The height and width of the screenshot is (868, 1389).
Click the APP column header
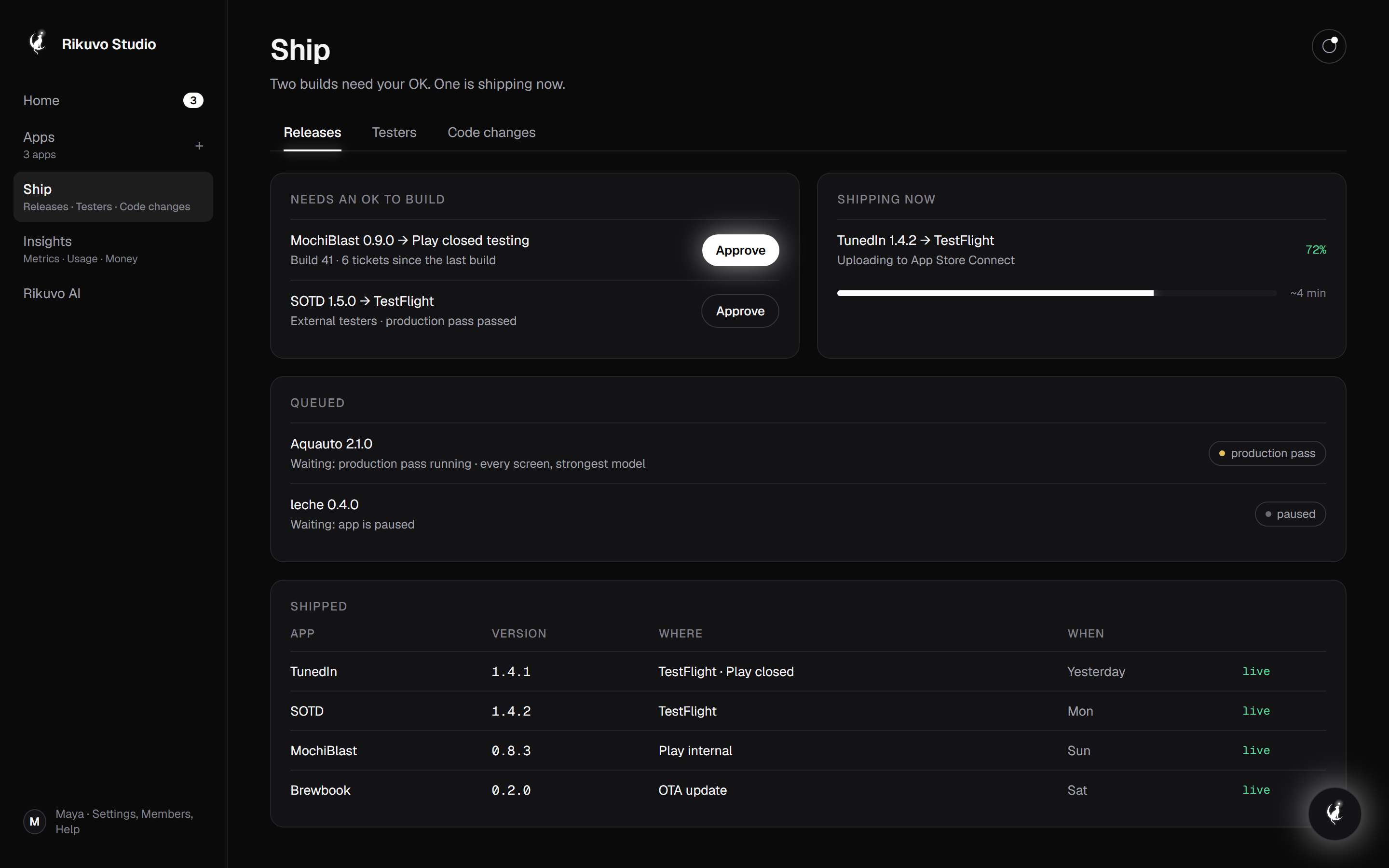pyautogui.click(x=302, y=634)
